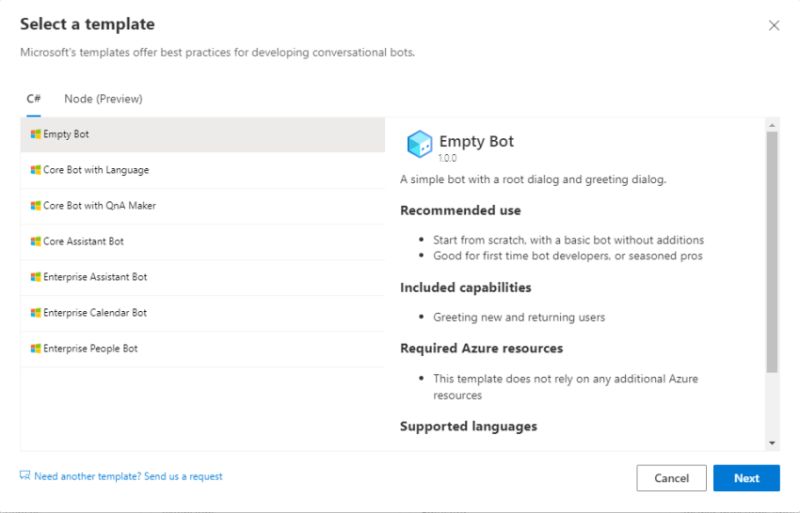Screen dimensions: 800x513
Task: Click the icon beside Core Bot with Language
Action: 35,170
